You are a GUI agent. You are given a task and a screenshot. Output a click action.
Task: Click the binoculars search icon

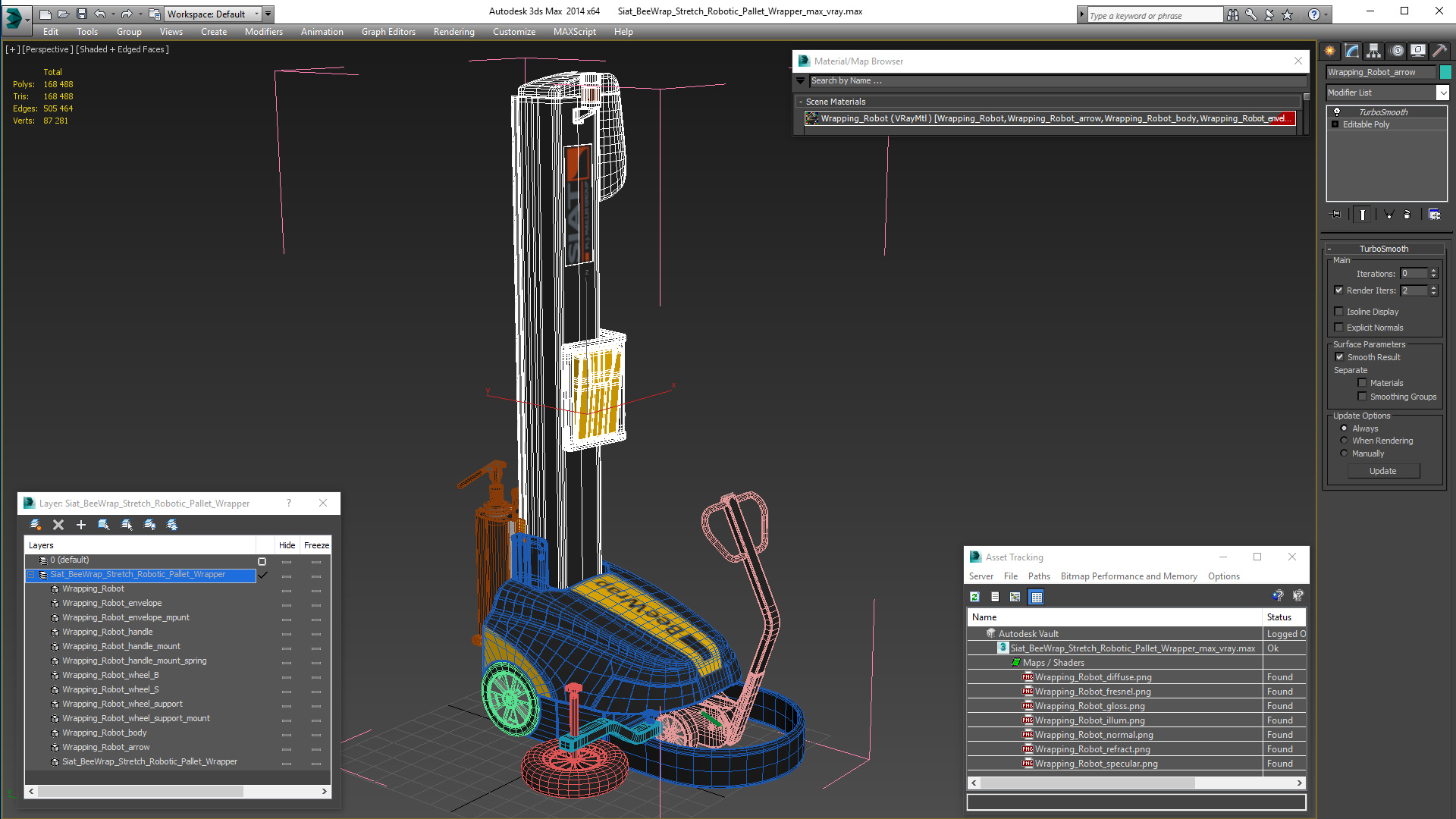pos(1233,14)
